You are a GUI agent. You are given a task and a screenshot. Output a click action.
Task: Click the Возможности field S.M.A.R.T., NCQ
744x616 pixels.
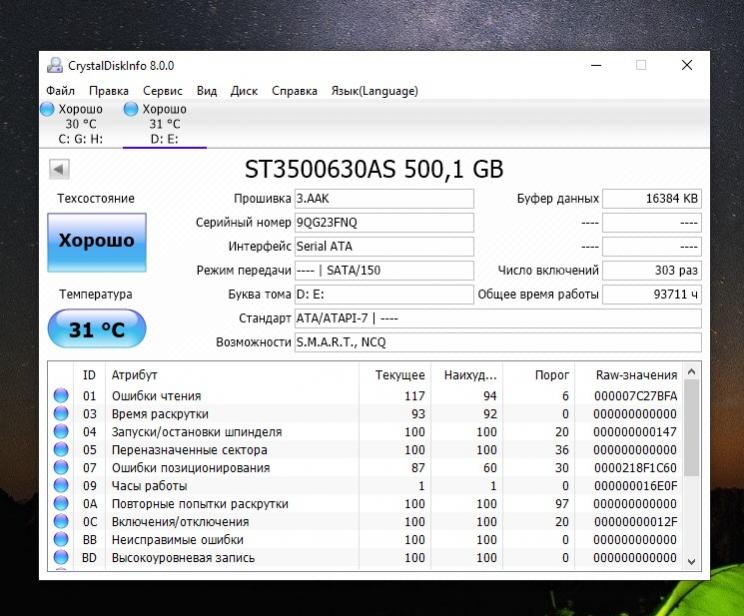[498, 342]
